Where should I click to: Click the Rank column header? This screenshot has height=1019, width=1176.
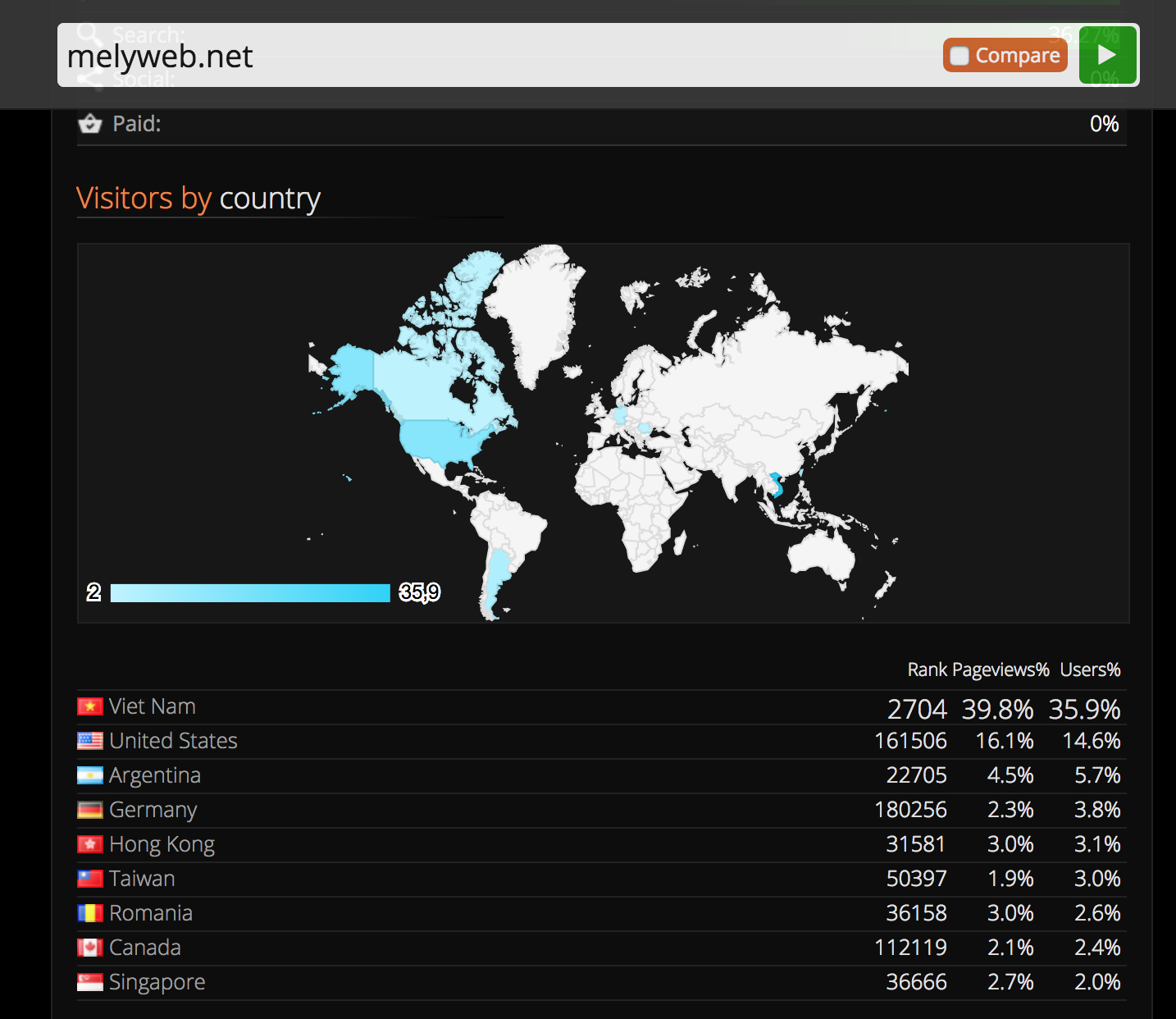(928, 669)
